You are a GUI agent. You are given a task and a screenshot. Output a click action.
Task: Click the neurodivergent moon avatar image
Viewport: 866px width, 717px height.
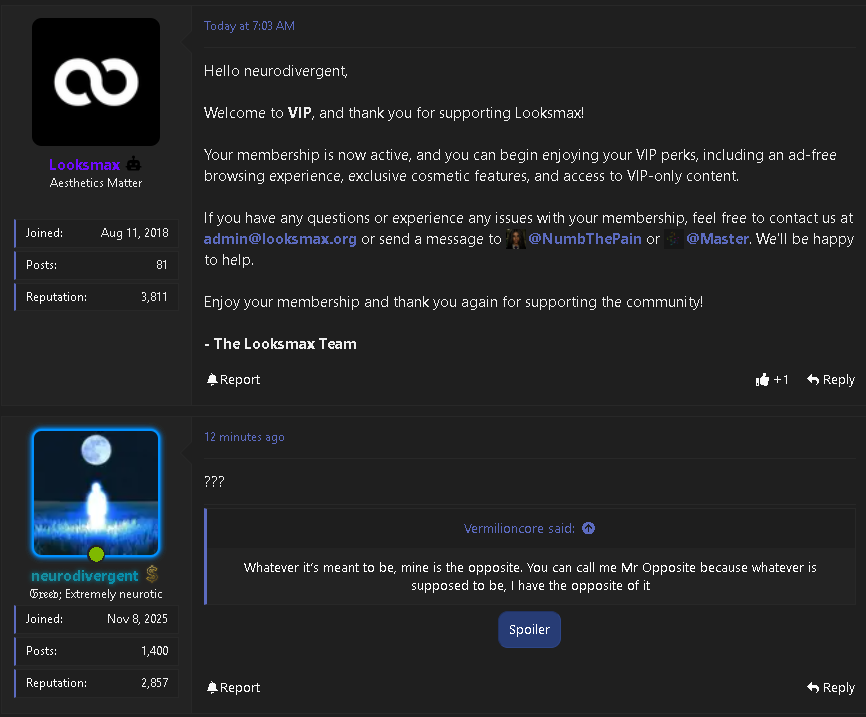[96, 493]
